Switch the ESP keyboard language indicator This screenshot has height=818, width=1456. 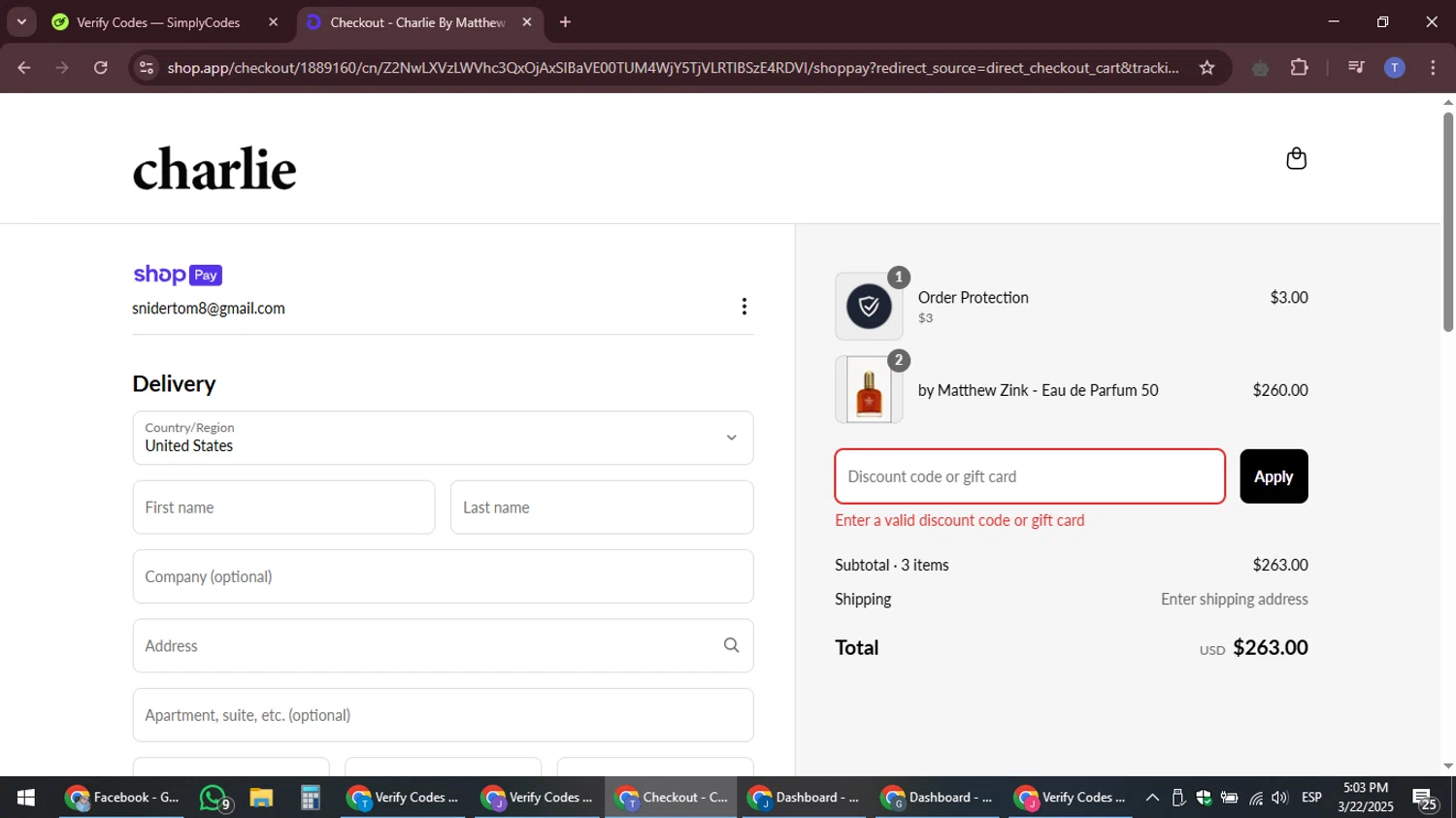click(x=1311, y=798)
